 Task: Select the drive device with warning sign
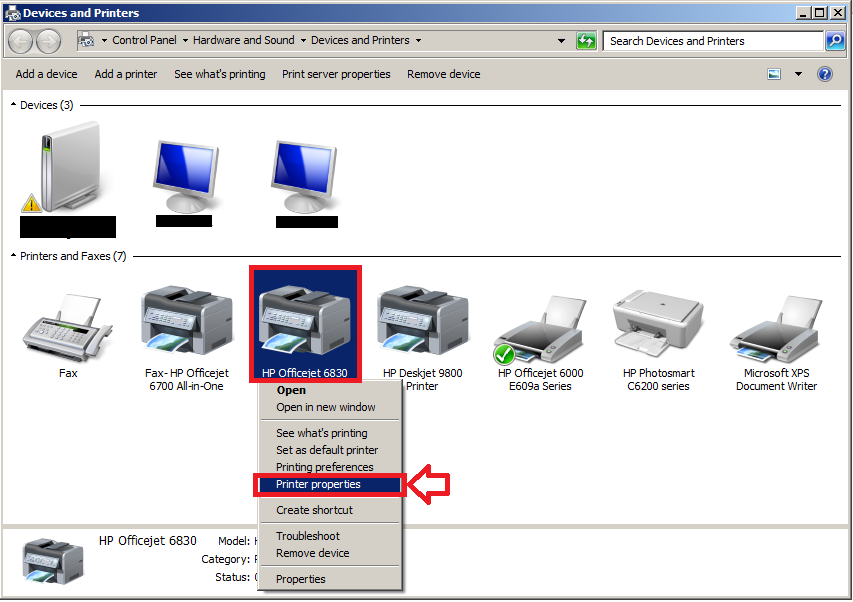click(66, 166)
